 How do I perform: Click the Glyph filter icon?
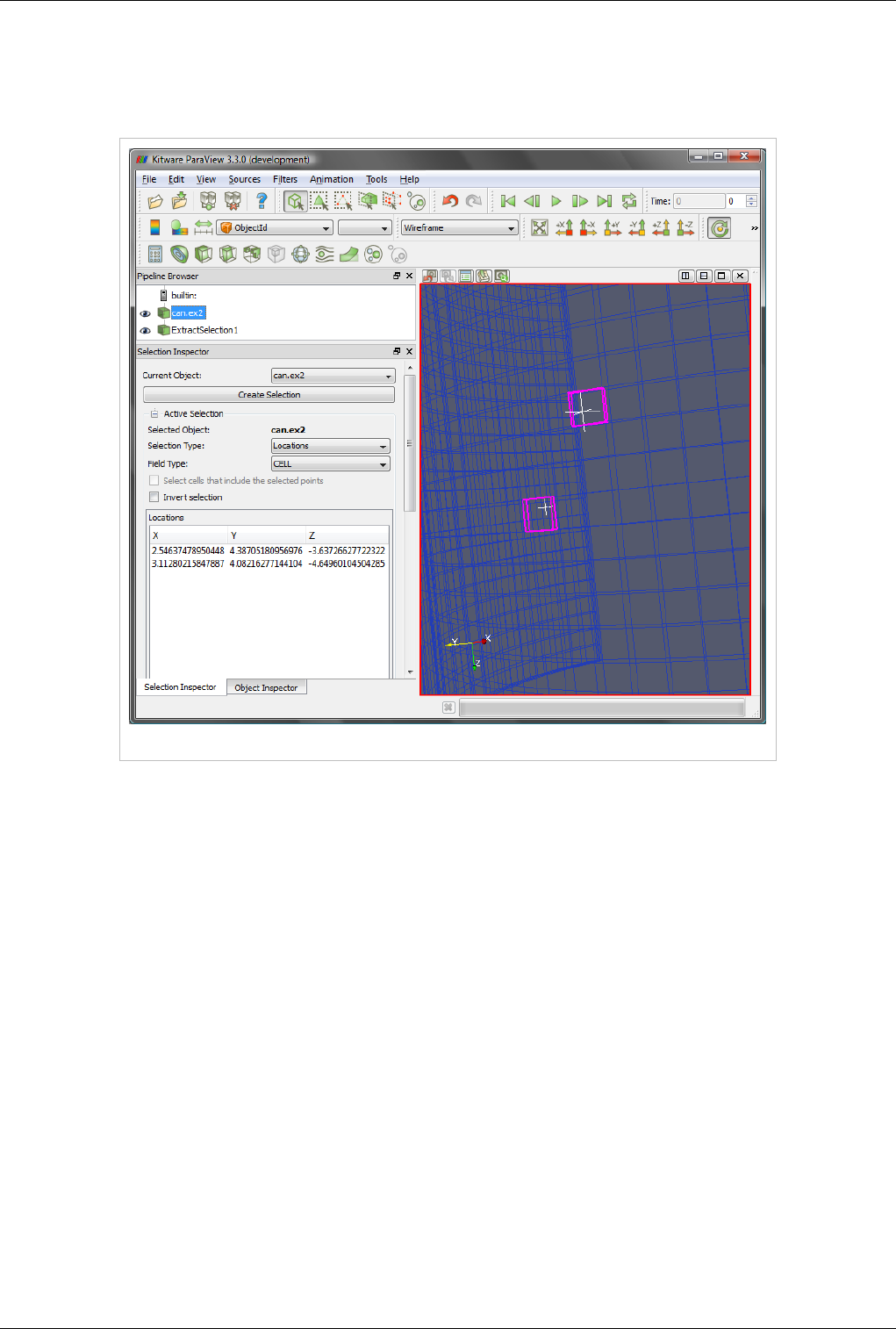coord(300,255)
